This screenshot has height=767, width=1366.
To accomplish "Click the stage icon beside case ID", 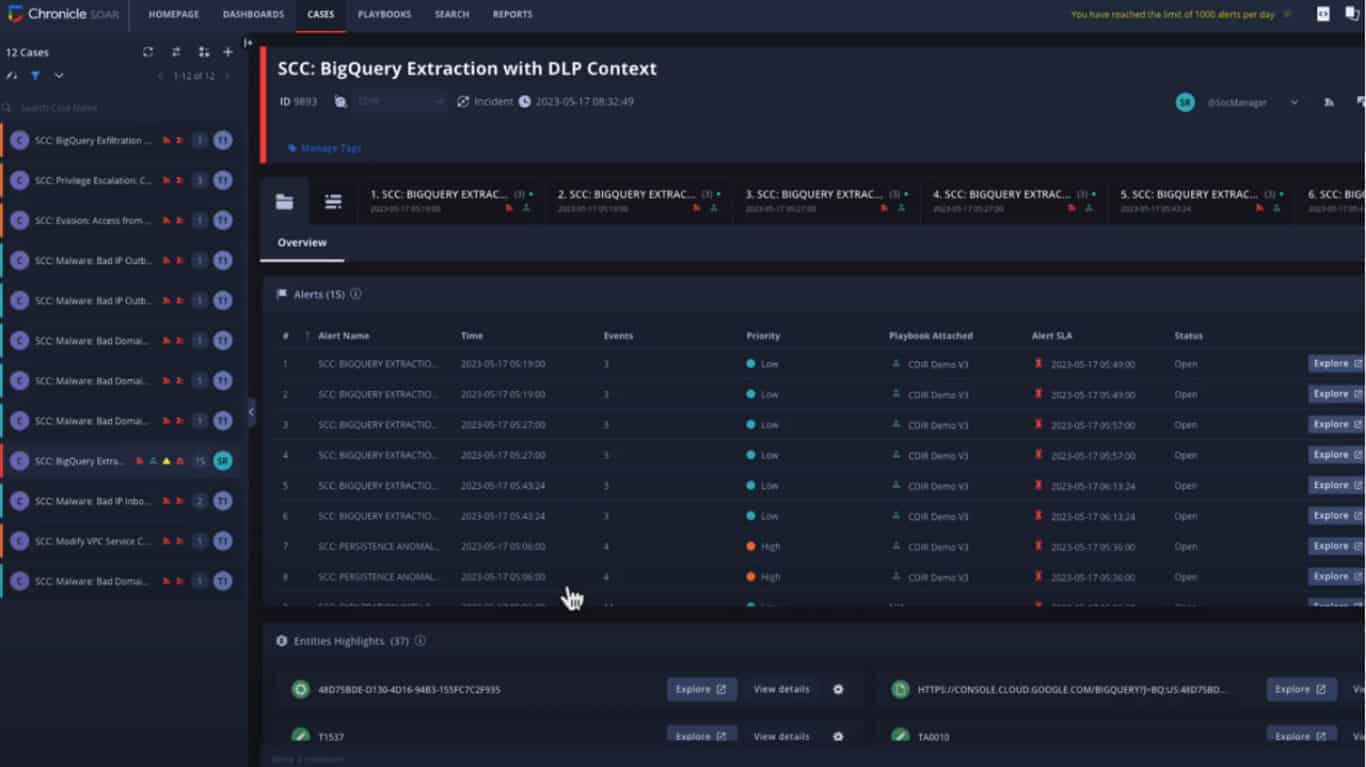I will [x=340, y=102].
